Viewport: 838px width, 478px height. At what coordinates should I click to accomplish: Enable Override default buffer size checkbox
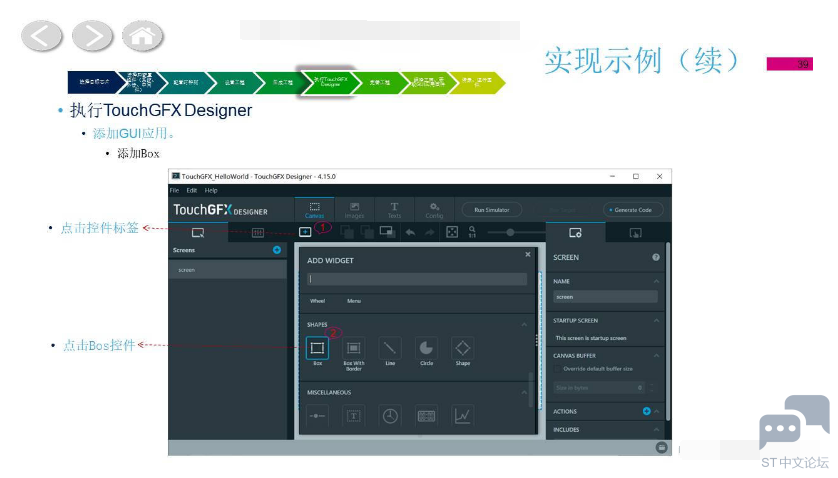[x=557, y=369]
